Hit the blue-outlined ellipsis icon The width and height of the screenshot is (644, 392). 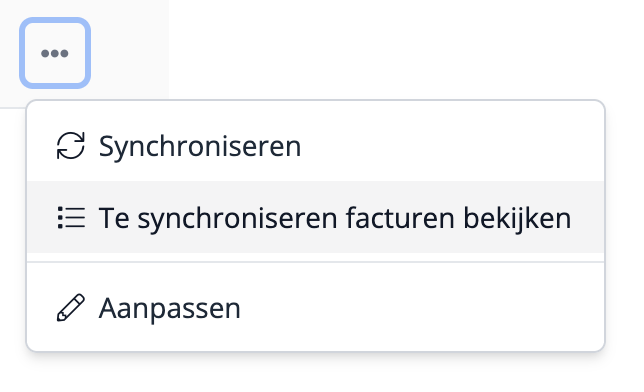pyautogui.click(x=55, y=53)
